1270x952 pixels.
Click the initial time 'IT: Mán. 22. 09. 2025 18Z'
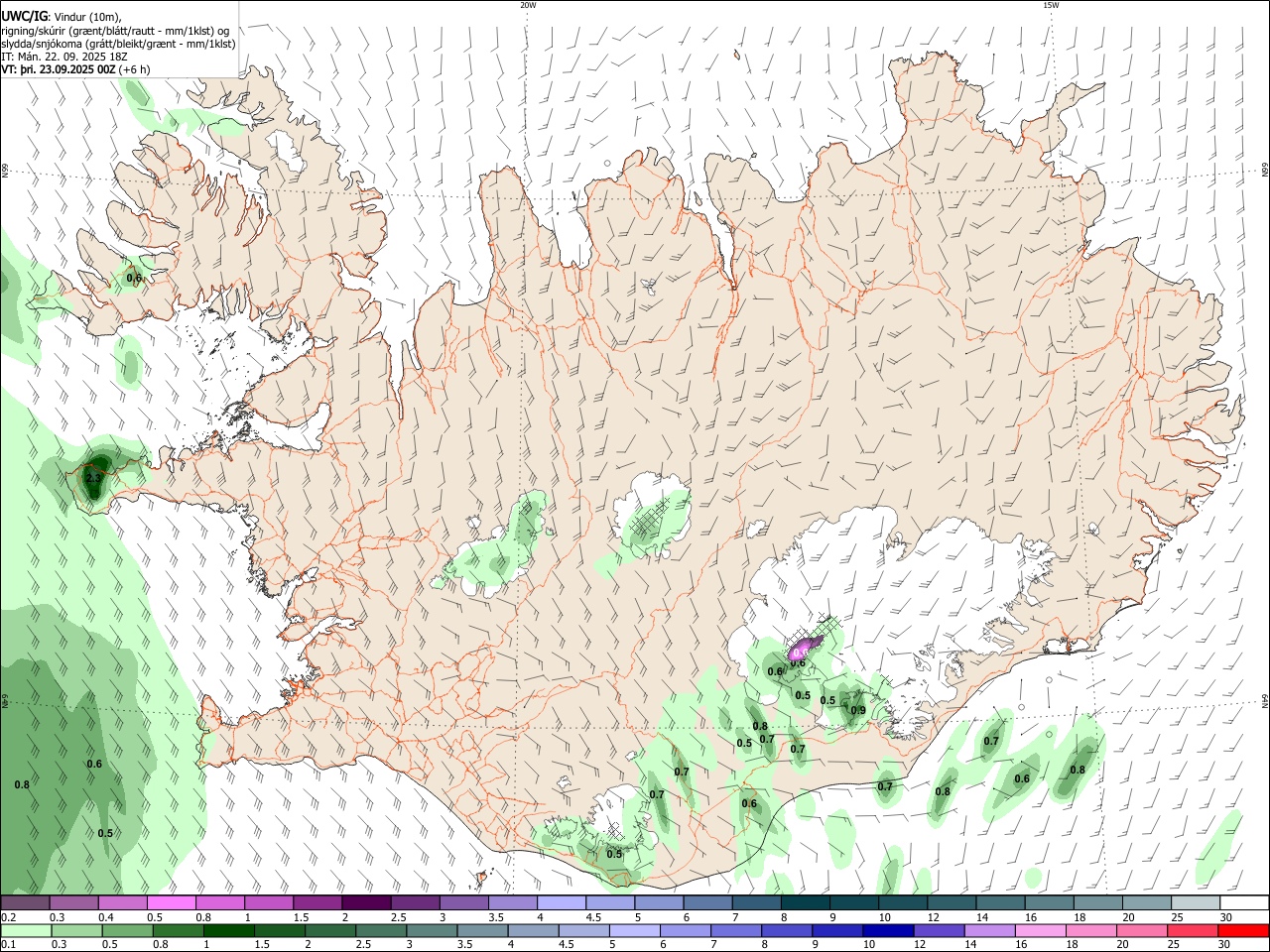pos(64,57)
